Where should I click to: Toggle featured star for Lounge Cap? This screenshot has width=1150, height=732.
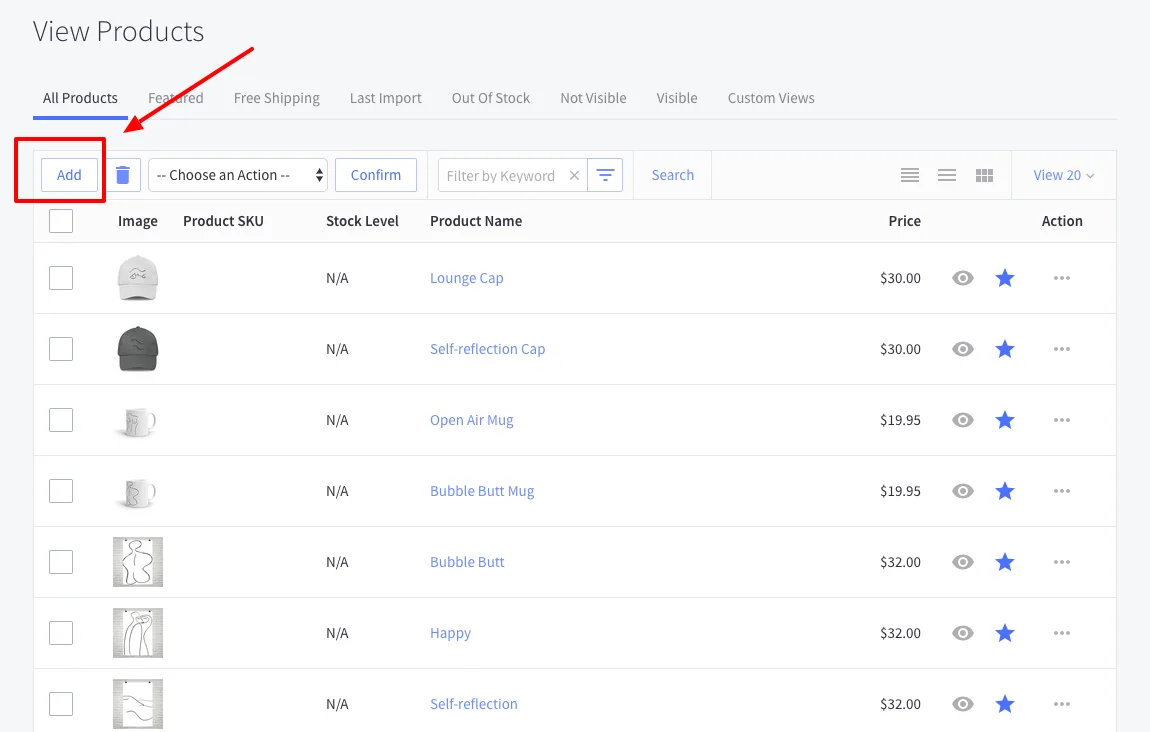(x=1005, y=278)
